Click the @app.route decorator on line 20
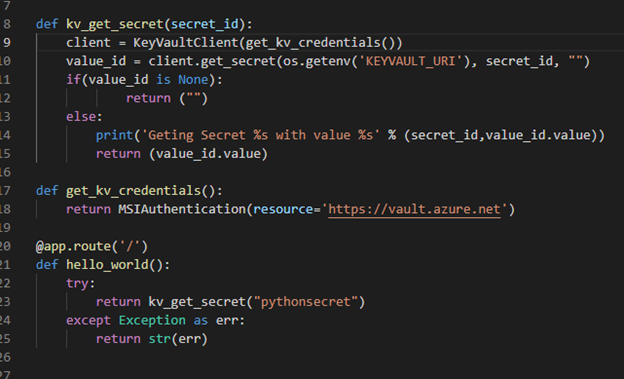624x379 pixels. tap(92, 246)
